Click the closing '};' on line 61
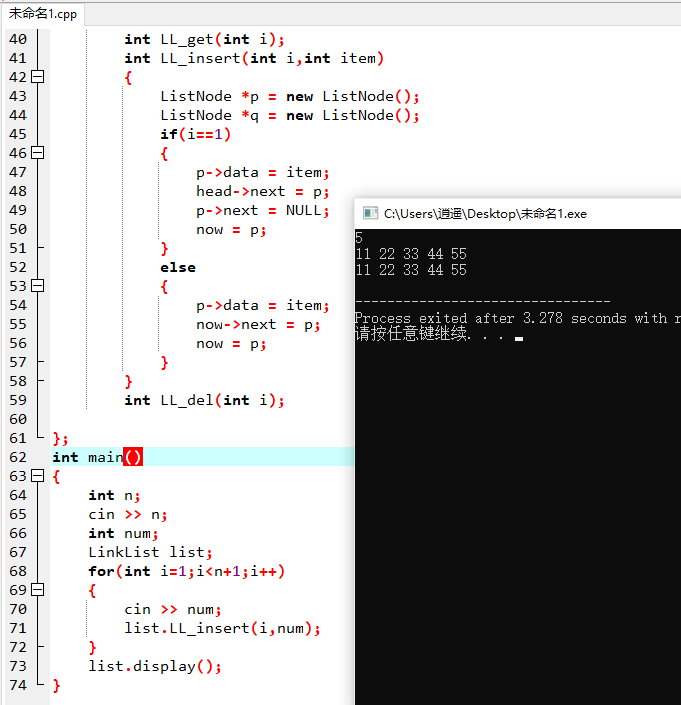This screenshot has height=705, width=681. pos(60,438)
